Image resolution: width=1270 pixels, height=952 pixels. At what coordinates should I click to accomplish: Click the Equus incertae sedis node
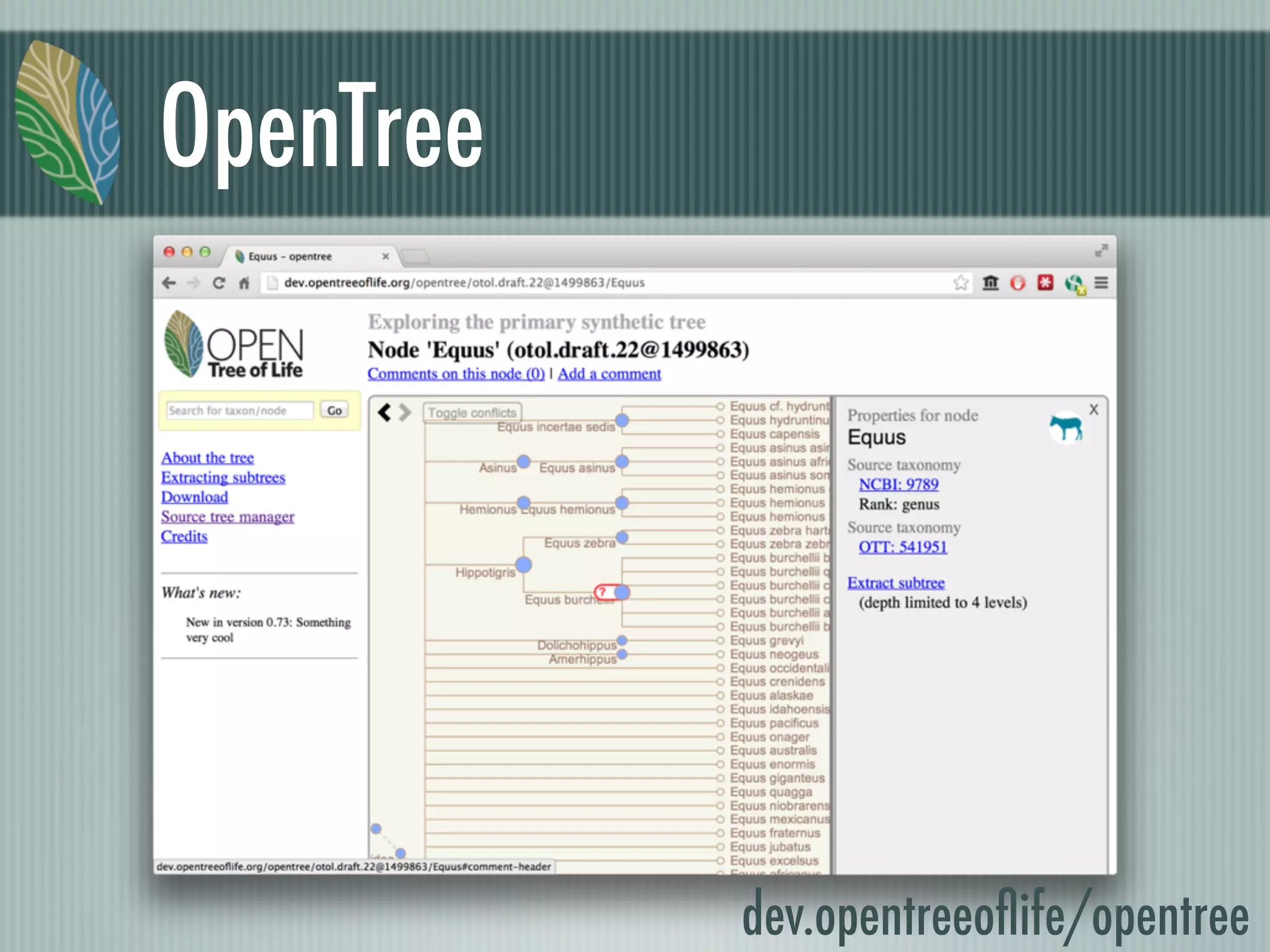click(x=622, y=420)
